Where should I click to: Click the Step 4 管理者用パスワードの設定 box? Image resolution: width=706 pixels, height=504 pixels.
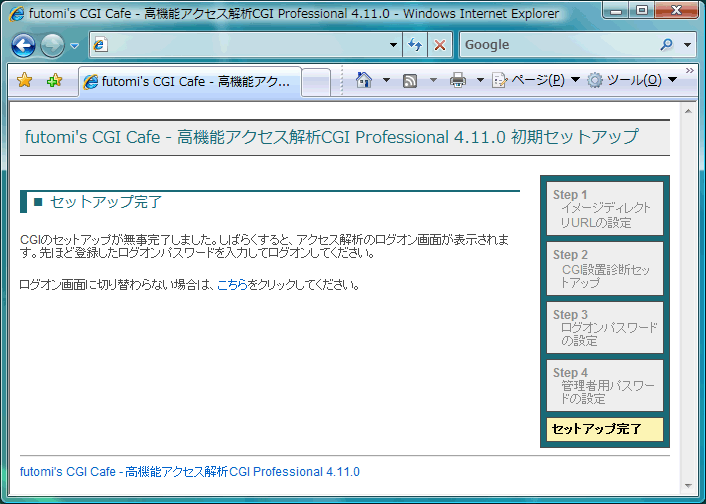tap(605, 386)
